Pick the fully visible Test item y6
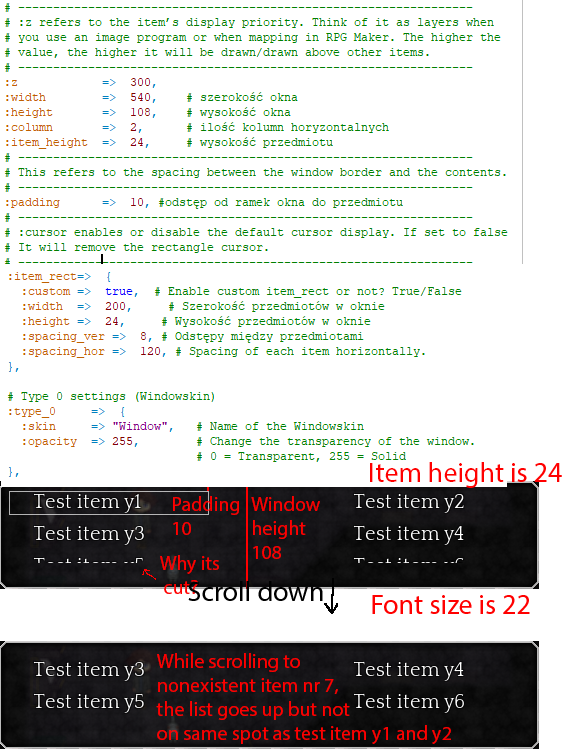562x749 pixels. point(409,701)
